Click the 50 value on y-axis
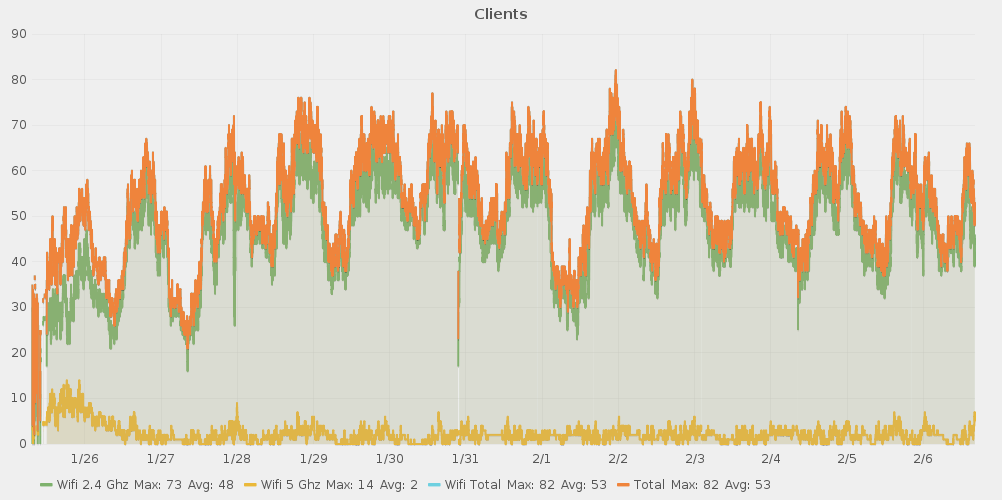 click(18, 216)
